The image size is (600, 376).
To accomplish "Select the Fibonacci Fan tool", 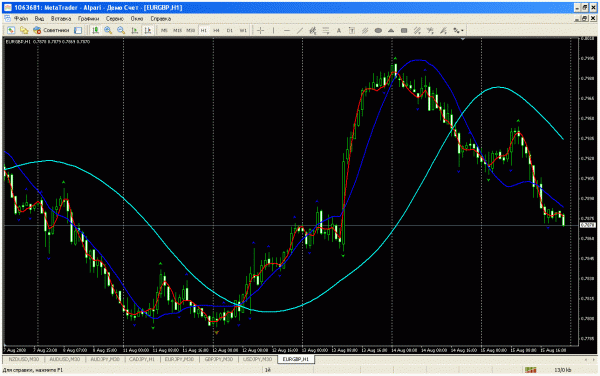I will pyautogui.click(x=430, y=30).
